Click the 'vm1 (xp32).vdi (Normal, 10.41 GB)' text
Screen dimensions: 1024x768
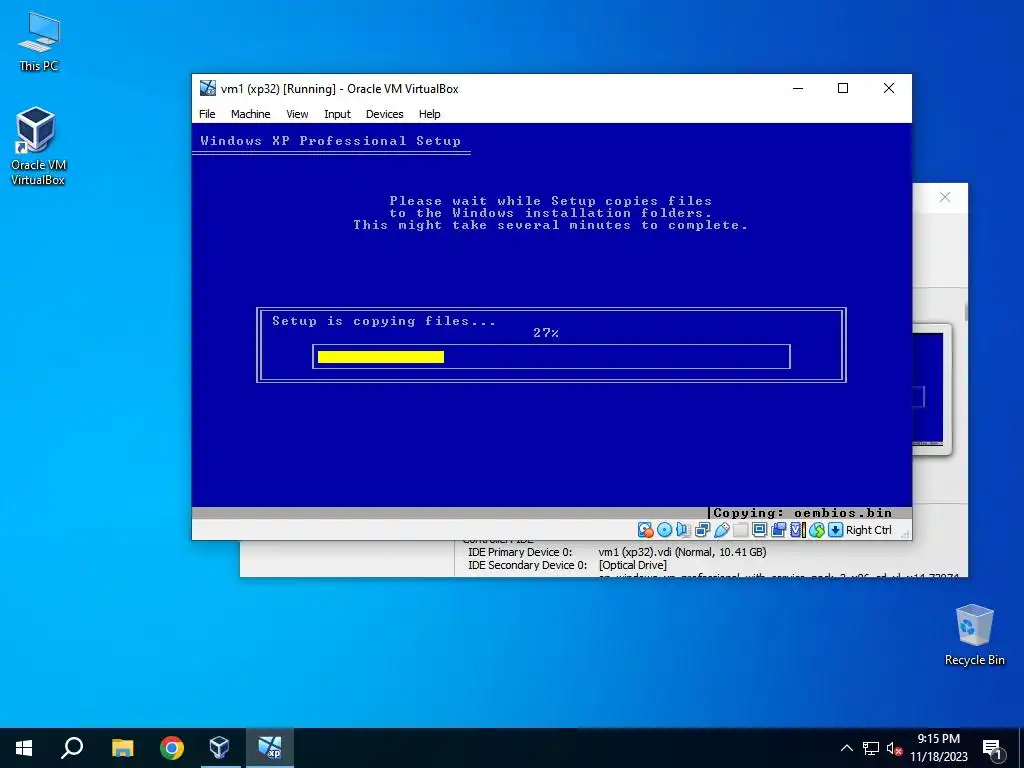[x=682, y=552]
